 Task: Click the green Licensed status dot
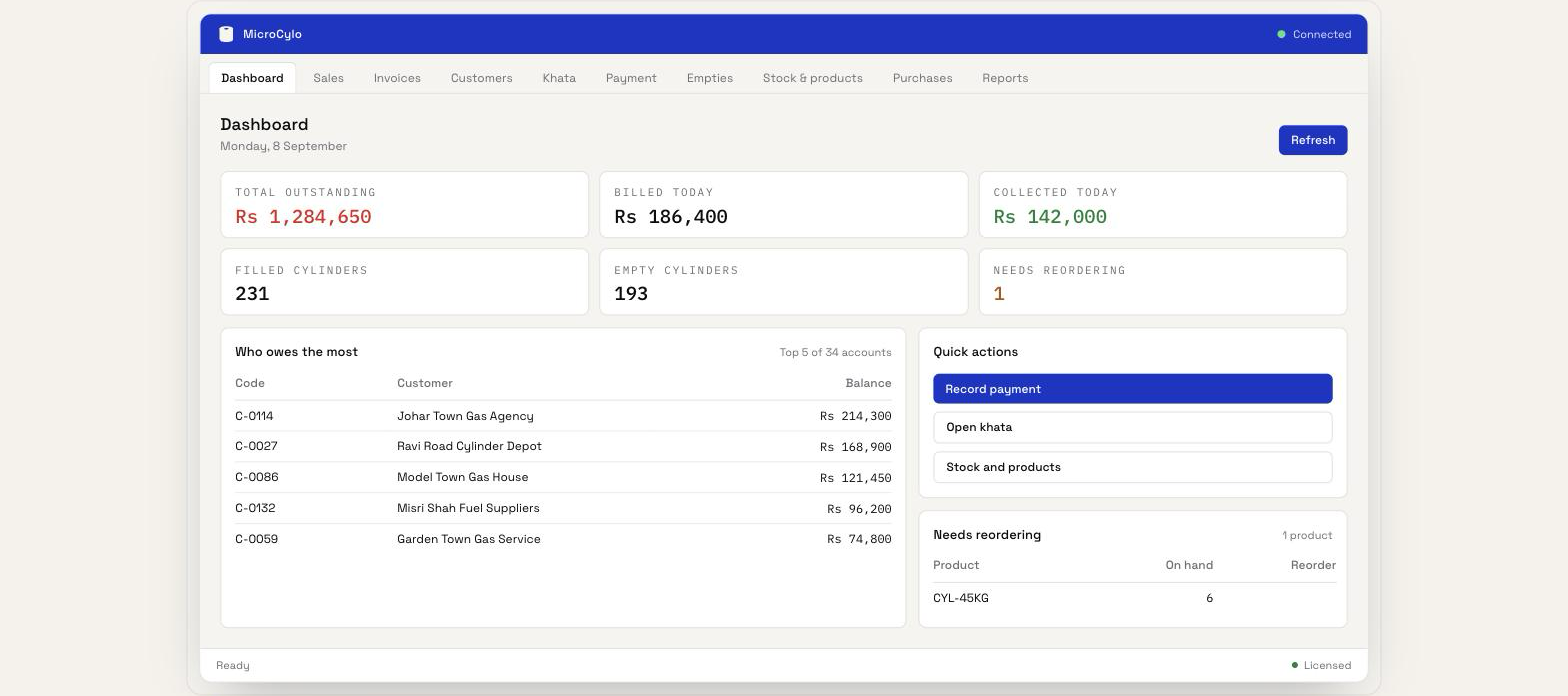coord(1295,665)
